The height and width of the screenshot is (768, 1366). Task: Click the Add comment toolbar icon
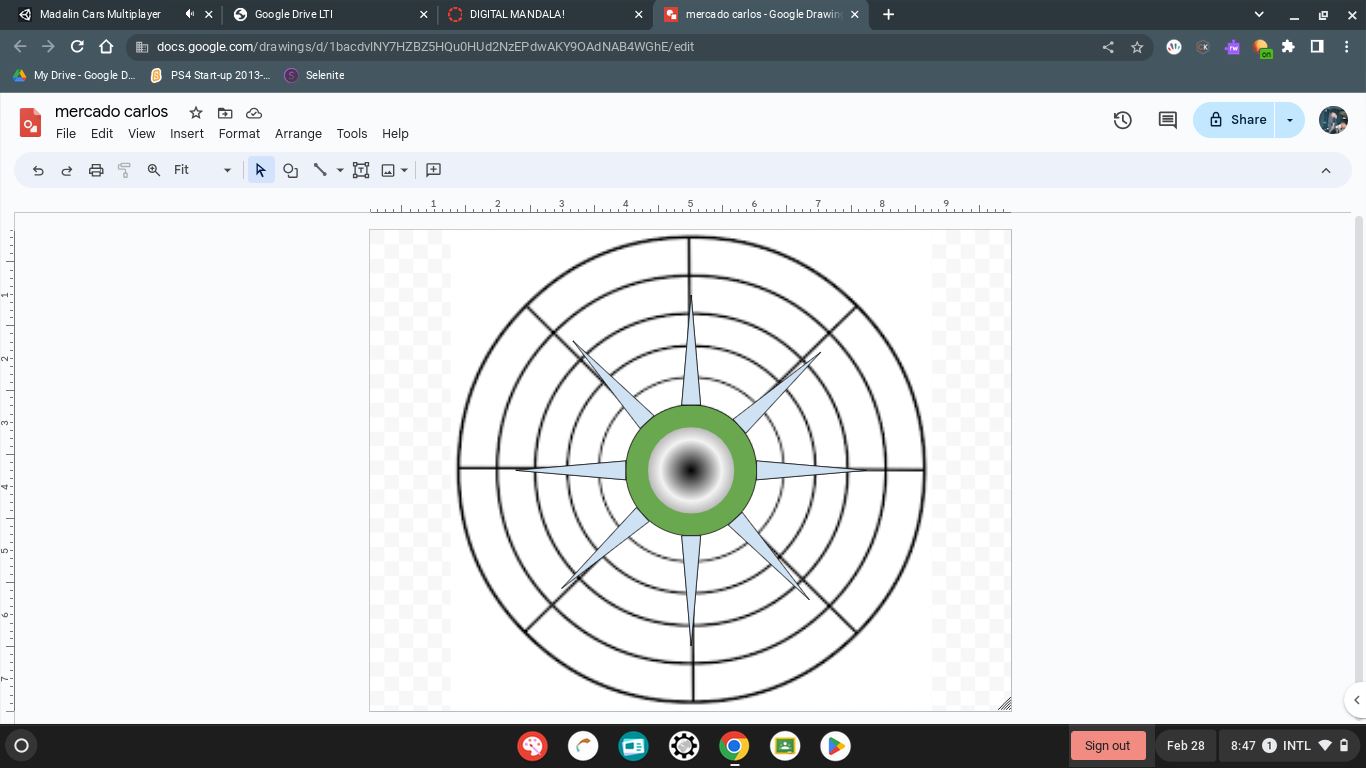tap(433, 170)
